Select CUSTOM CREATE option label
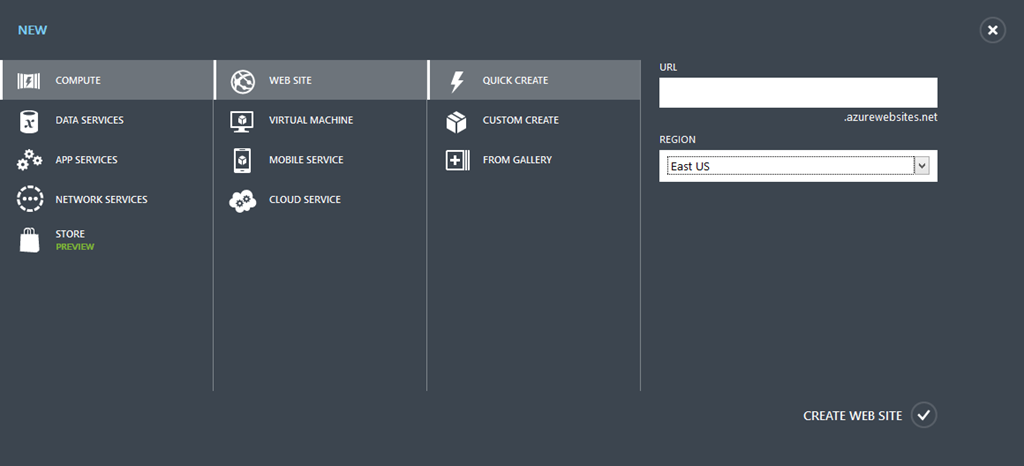The image size is (1024, 466). [520, 120]
